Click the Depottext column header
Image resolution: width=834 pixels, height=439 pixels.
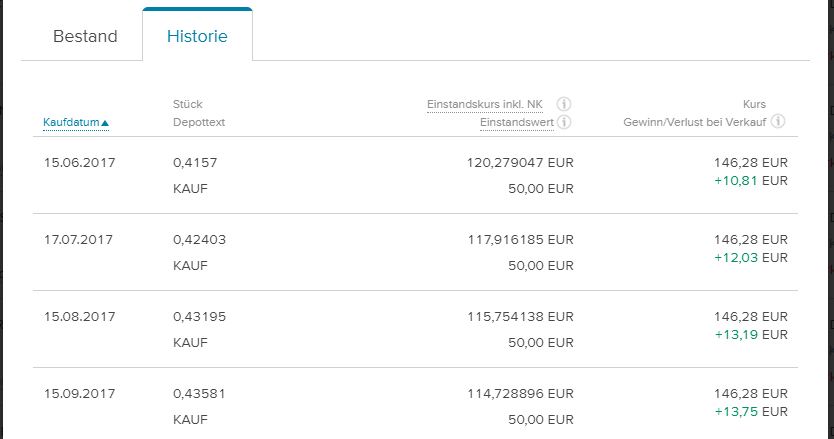click(199, 122)
